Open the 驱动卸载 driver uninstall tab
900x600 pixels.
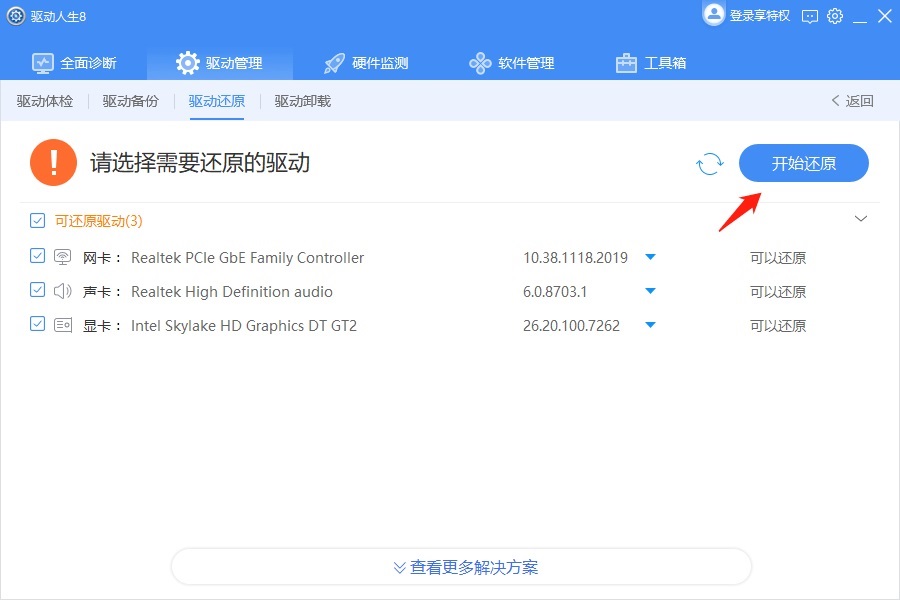[x=301, y=101]
